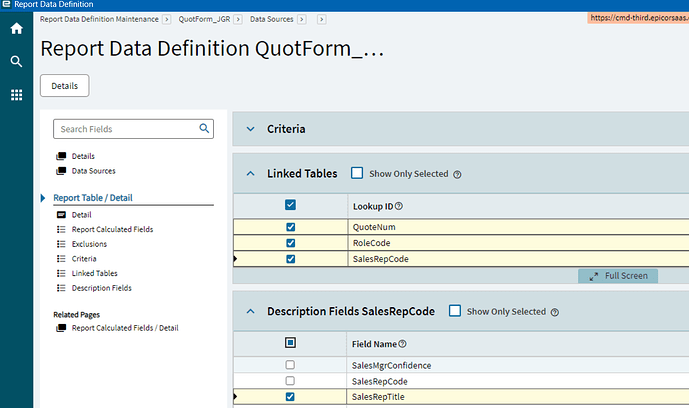Screen dimensions: 689x408
Task: Click the Full Screen button
Action: click(x=618, y=276)
